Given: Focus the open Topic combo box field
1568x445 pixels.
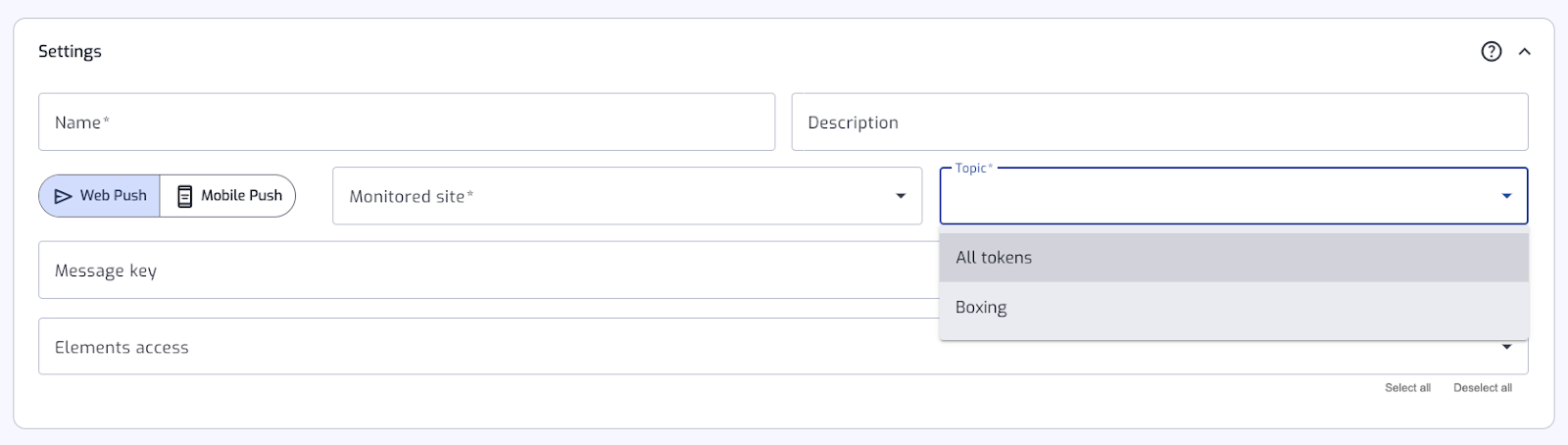Looking at the screenshot, I should 1215,197.
